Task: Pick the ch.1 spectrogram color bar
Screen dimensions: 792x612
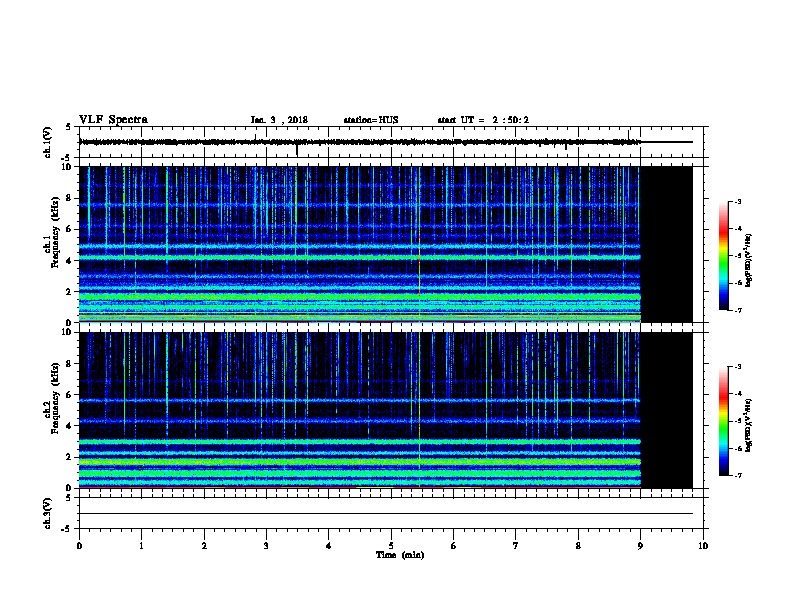Action: click(x=723, y=256)
